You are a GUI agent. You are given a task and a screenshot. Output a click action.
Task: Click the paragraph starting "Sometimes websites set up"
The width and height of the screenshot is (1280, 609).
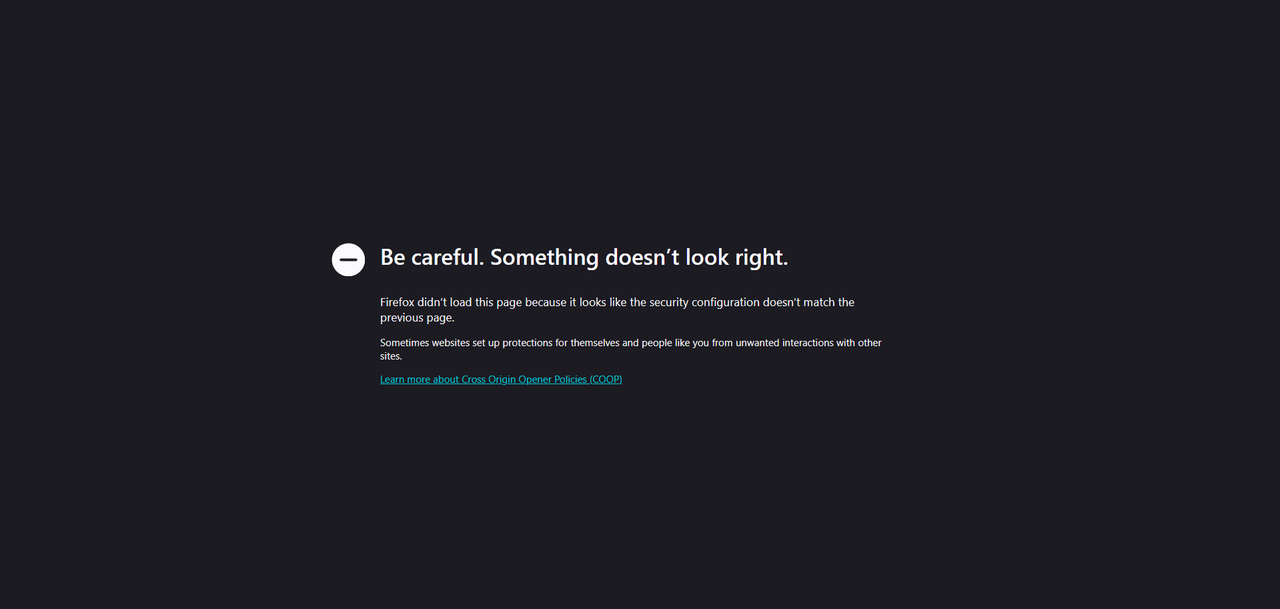[631, 349]
